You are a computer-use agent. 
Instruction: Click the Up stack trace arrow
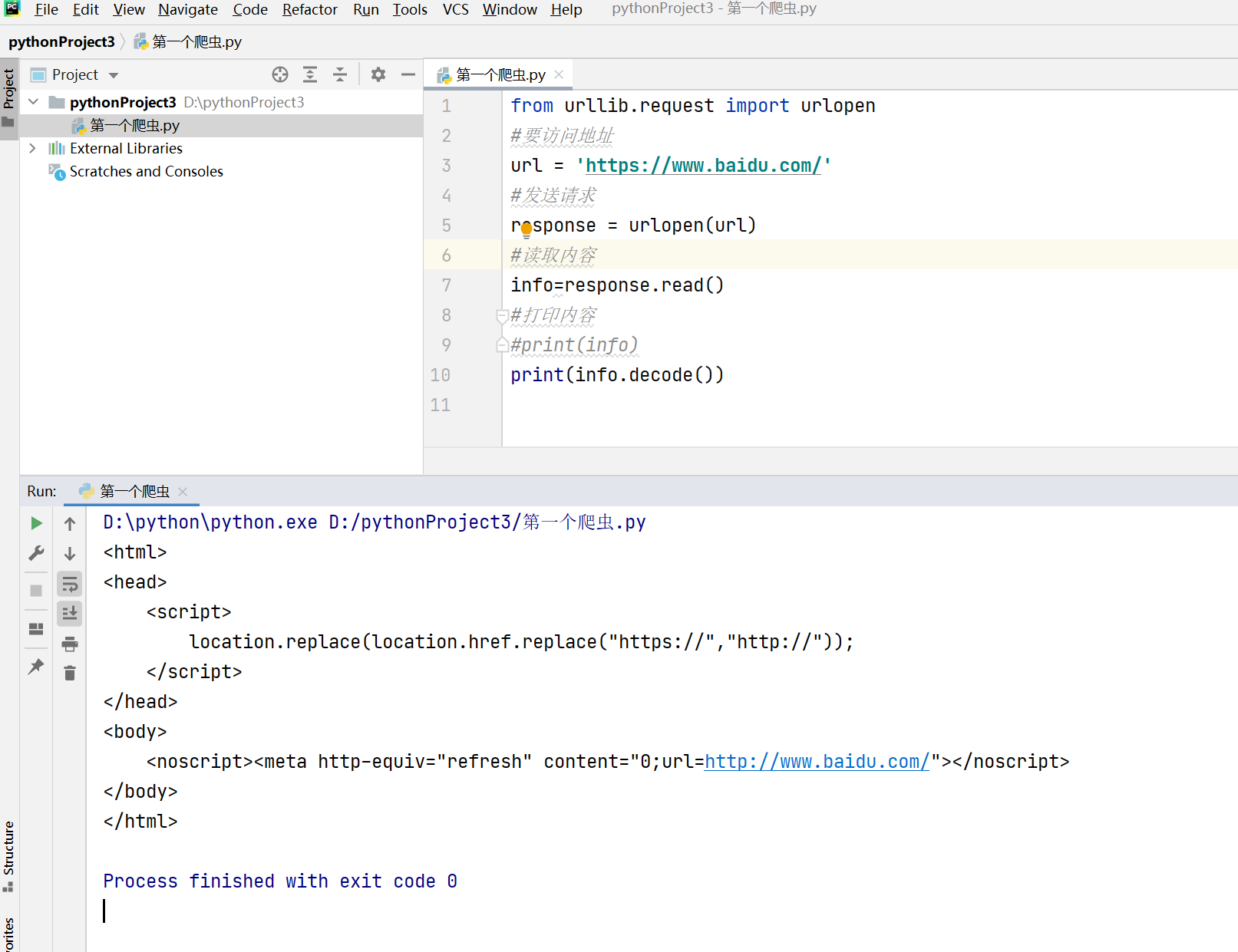pyautogui.click(x=70, y=524)
